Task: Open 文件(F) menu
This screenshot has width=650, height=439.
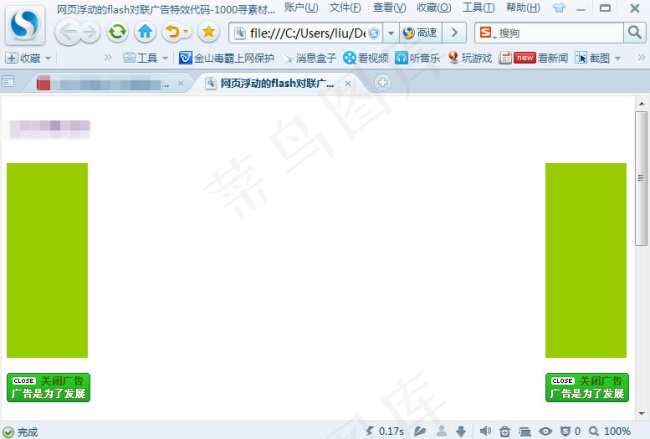Action: point(345,8)
